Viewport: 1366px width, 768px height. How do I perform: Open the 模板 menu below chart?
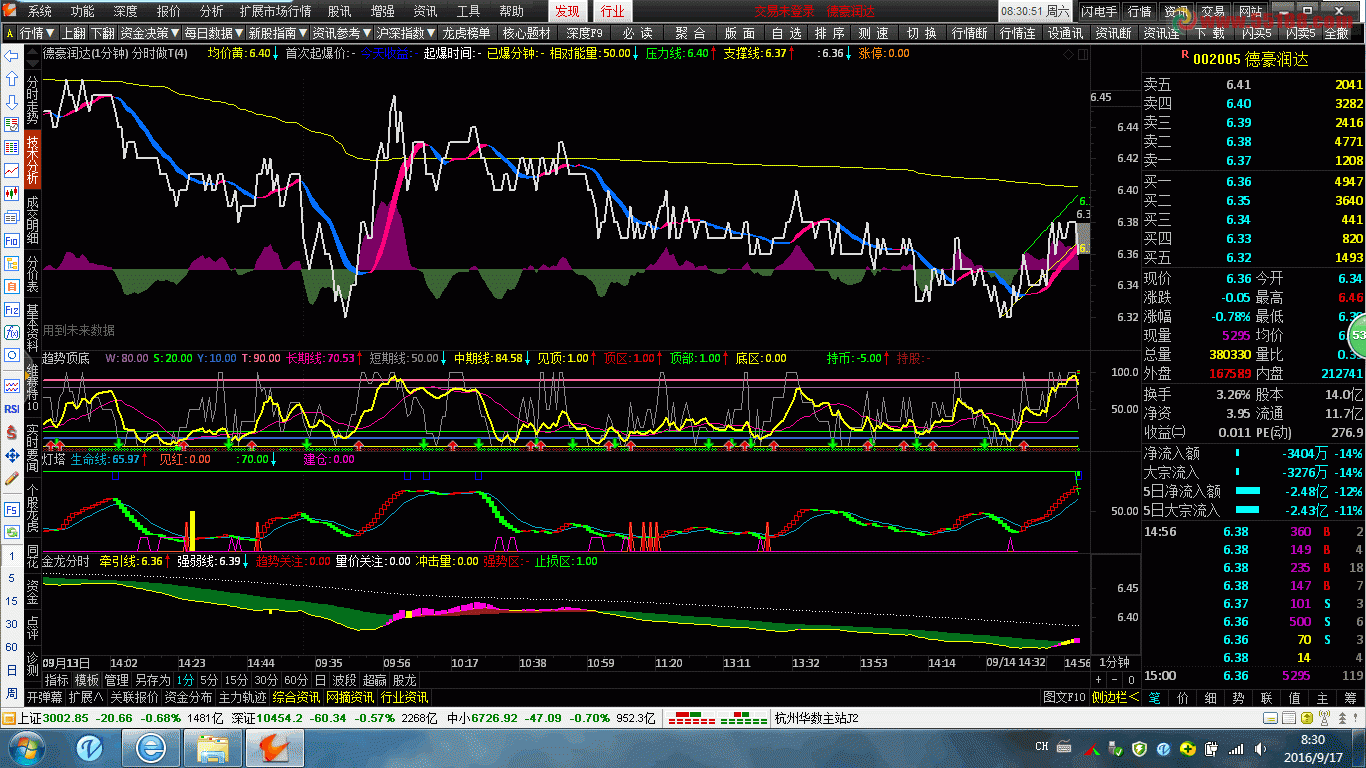coord(87,680)
